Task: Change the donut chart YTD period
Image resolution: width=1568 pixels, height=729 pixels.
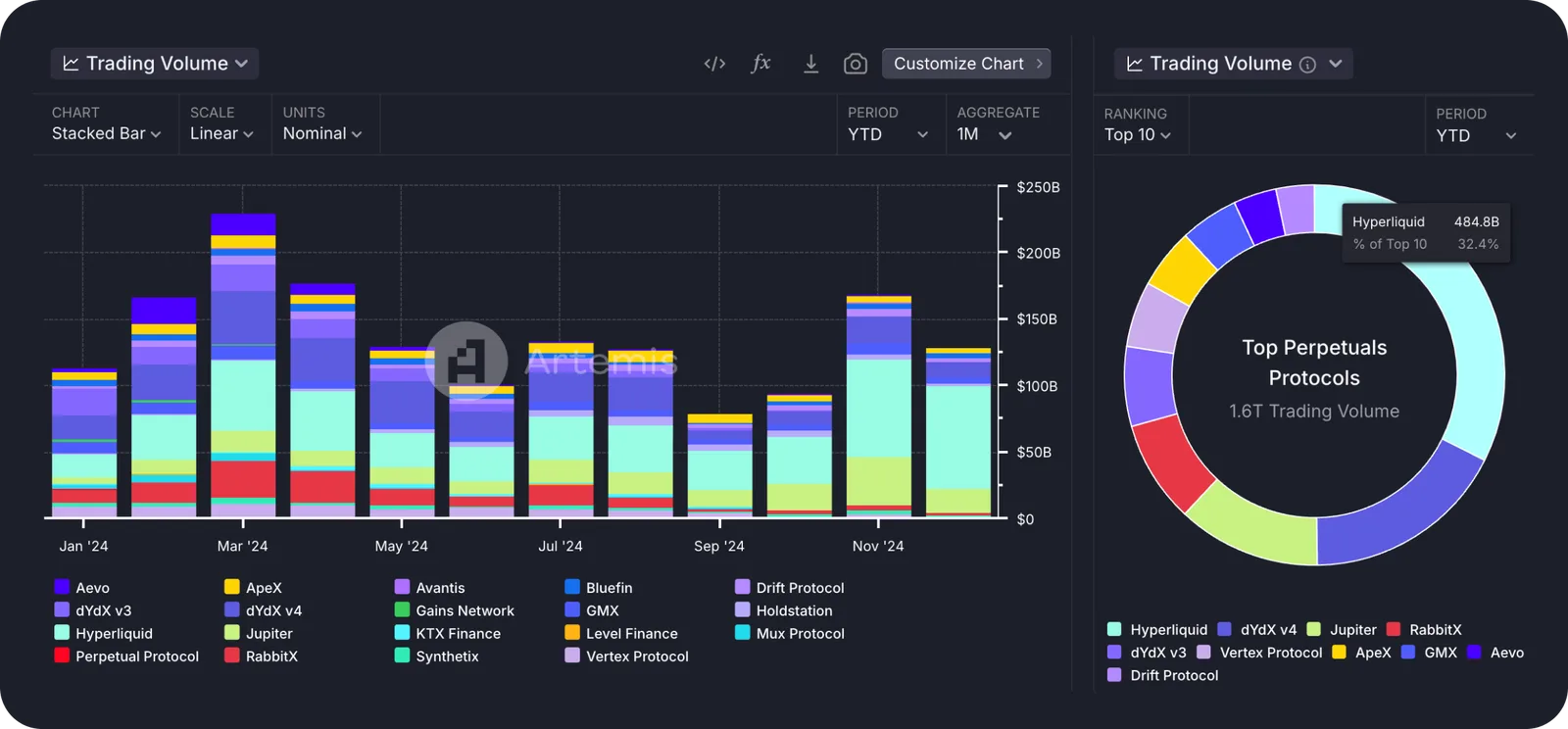Action: [1476, 136]
